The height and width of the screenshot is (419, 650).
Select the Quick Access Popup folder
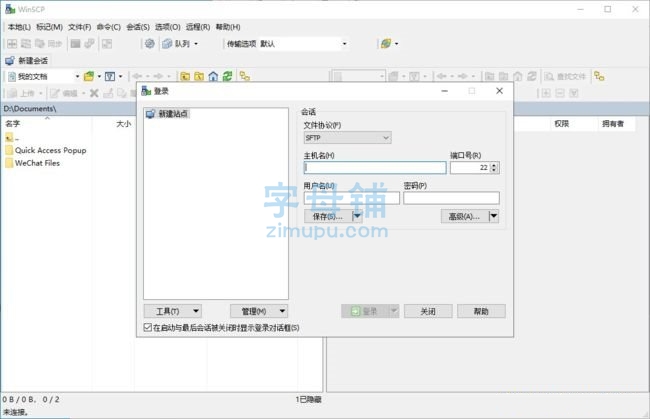point(51,150)
